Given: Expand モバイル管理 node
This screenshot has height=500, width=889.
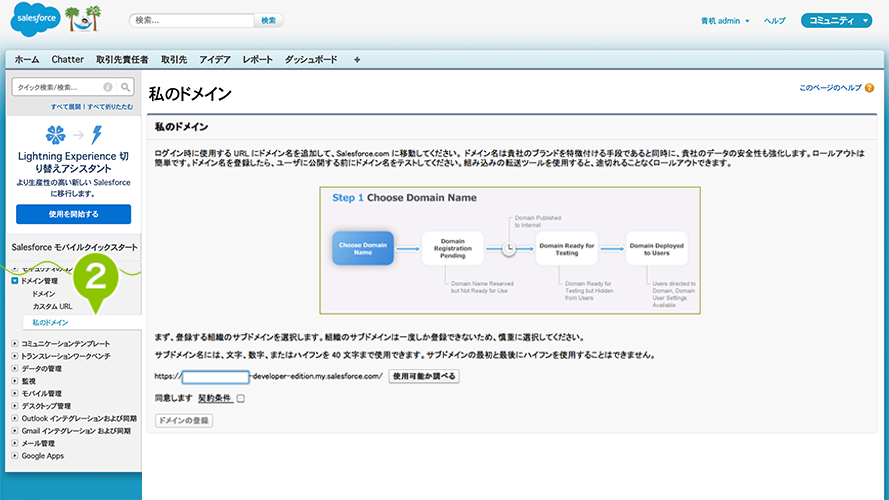Looking at the screenshot, I should coord(15,393).
